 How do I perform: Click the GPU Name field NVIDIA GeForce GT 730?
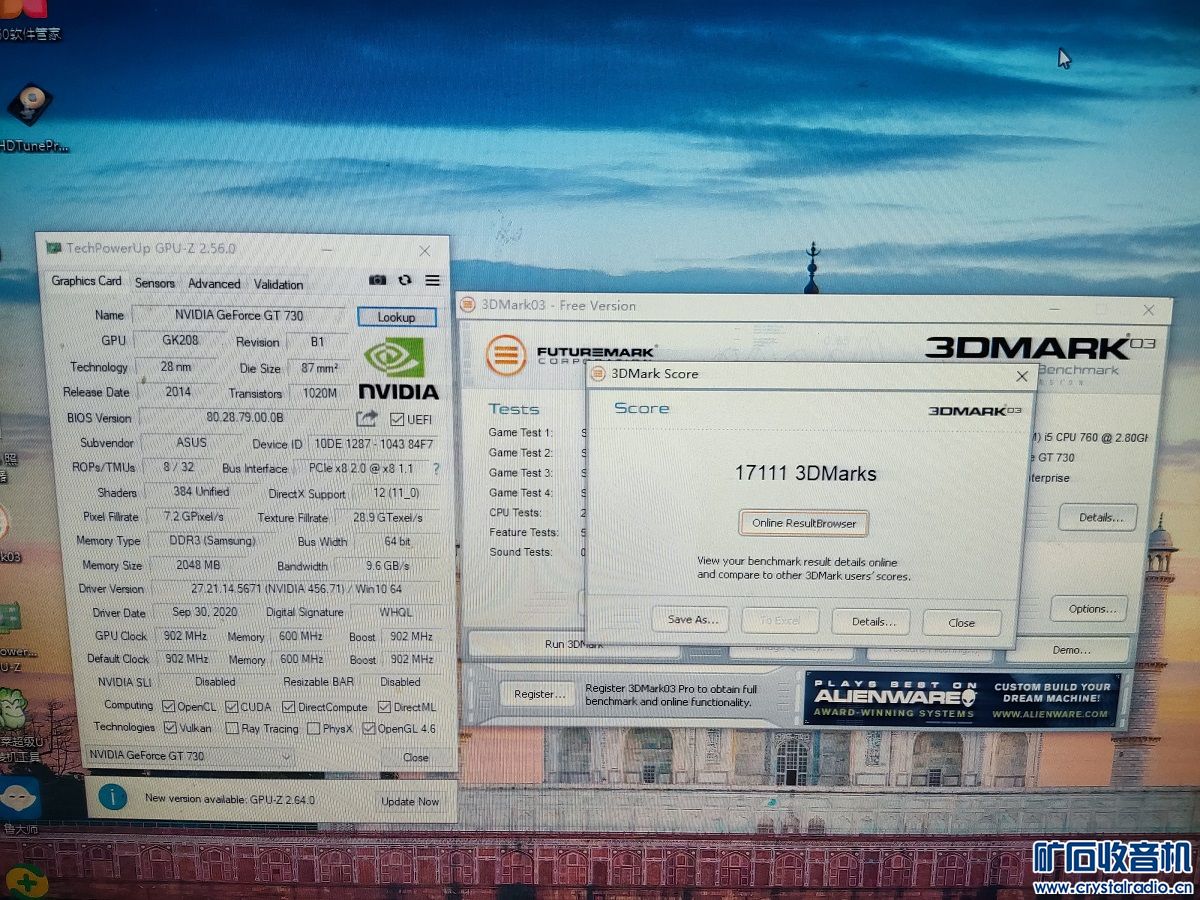coord(239,315)
